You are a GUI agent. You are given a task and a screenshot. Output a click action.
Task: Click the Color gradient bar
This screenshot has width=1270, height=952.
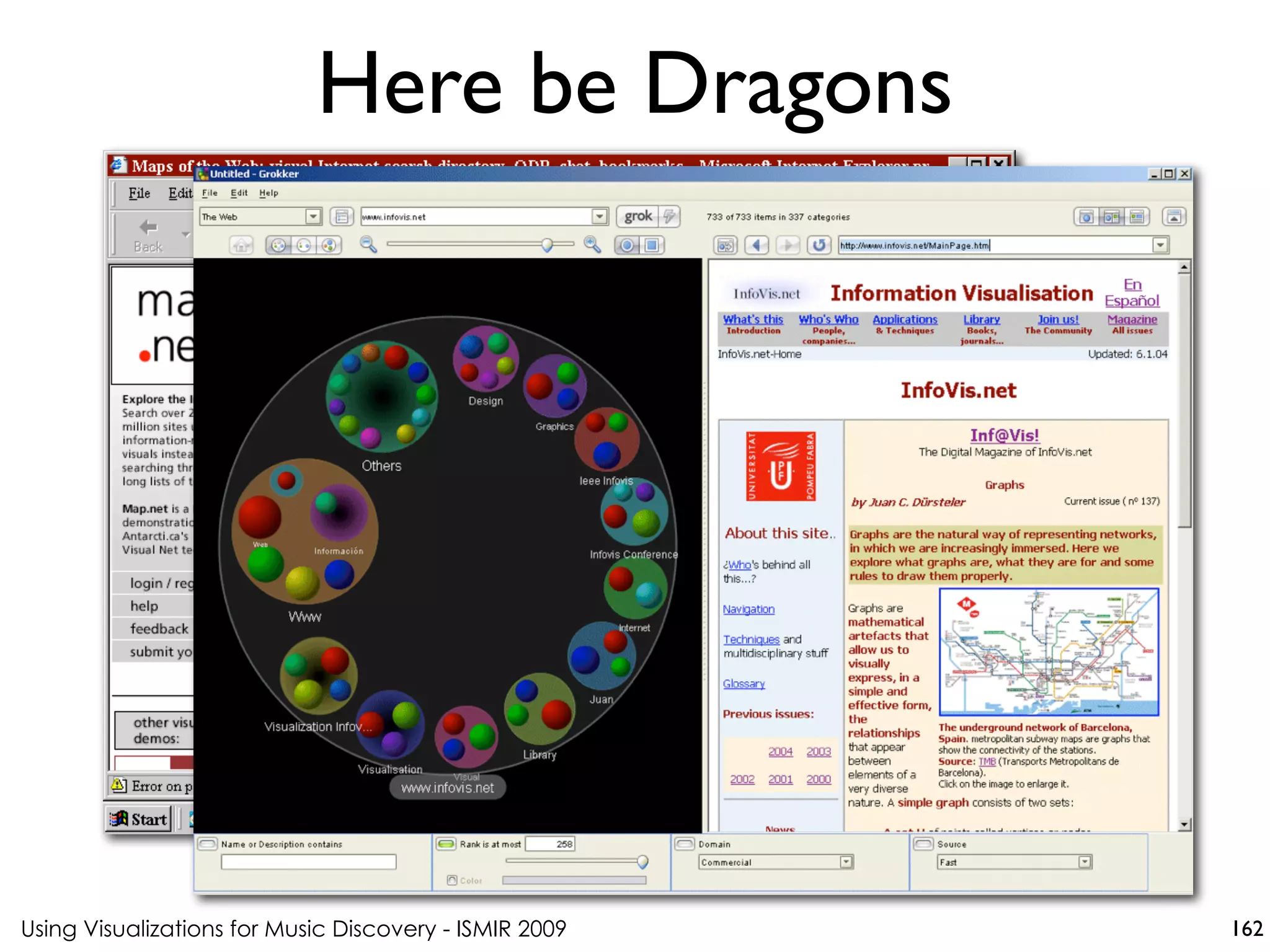click(x=574, y=880)
